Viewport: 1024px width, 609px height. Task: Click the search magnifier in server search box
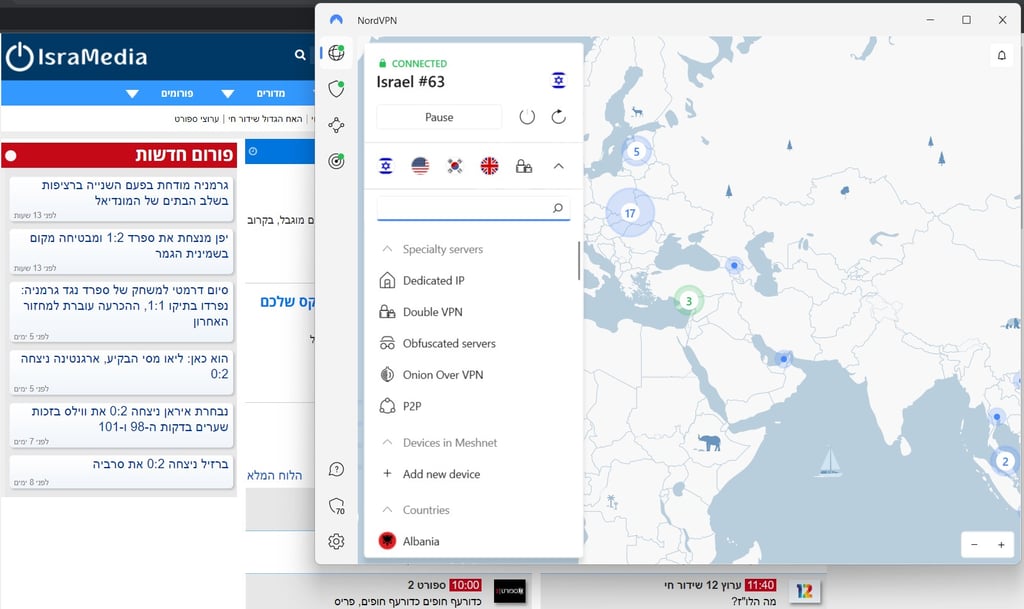tap(558, 208)
